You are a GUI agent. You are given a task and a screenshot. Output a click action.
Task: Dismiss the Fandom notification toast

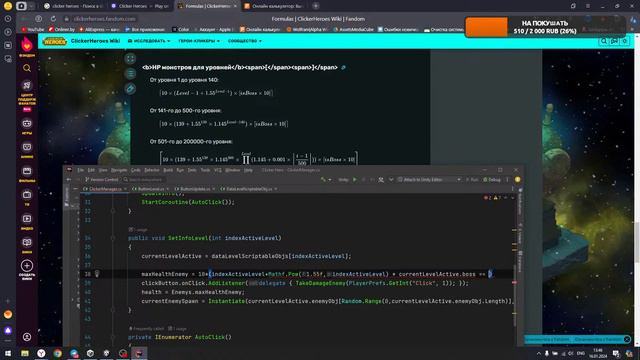click(627, 339)
